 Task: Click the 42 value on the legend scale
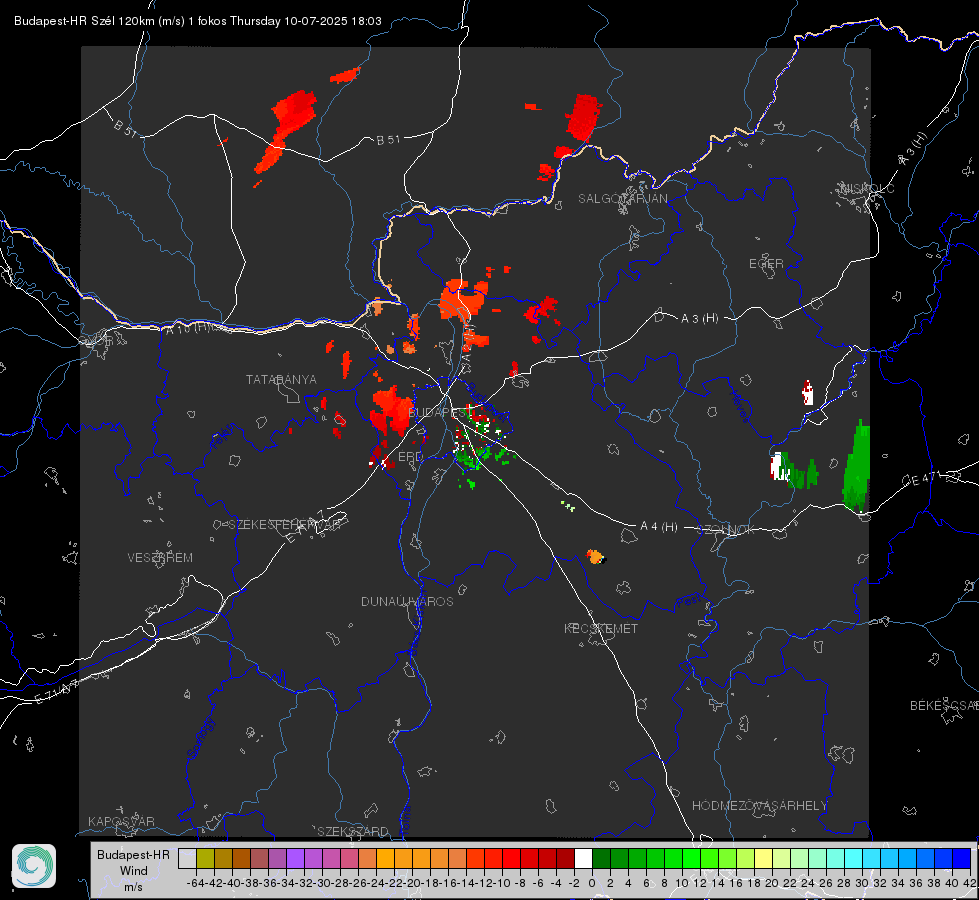pos(970,883)
